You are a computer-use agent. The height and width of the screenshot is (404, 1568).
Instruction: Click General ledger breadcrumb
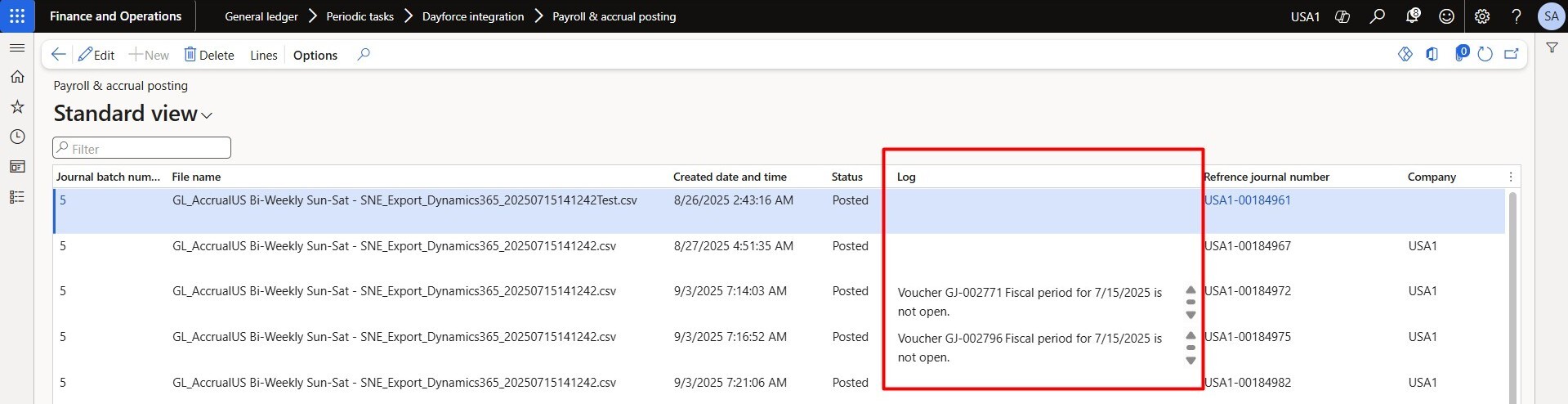point(261,16)
